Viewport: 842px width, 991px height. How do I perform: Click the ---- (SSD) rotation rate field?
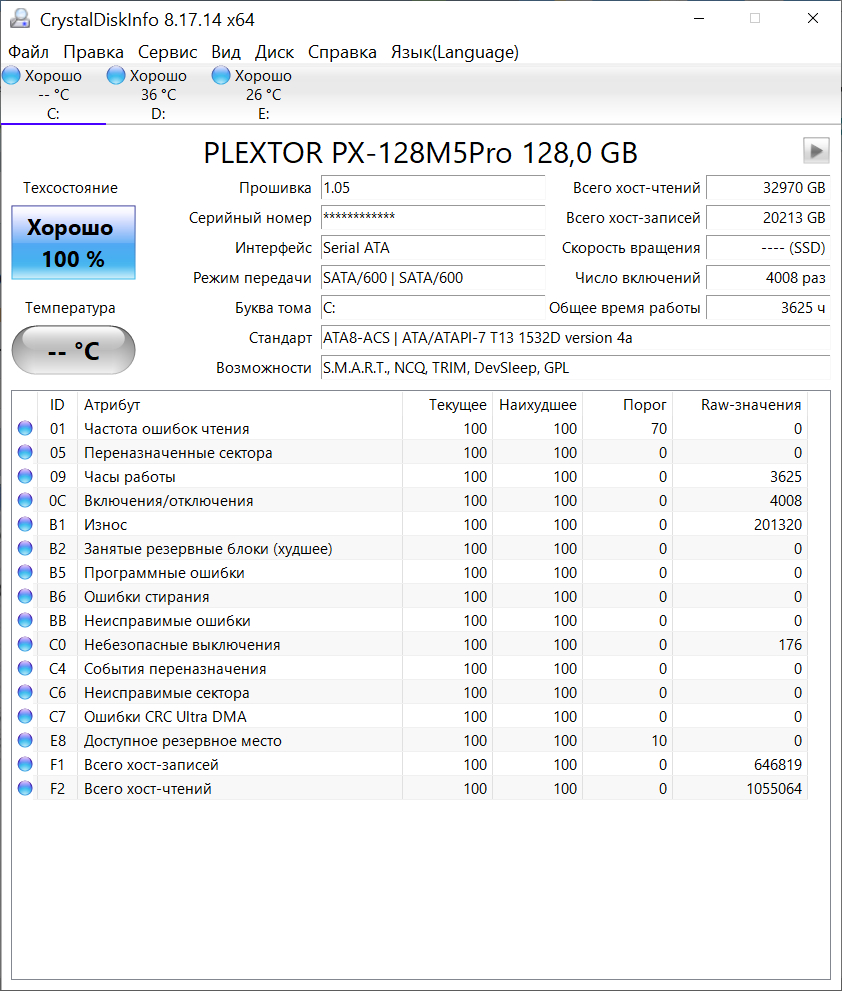click(768, 248)
